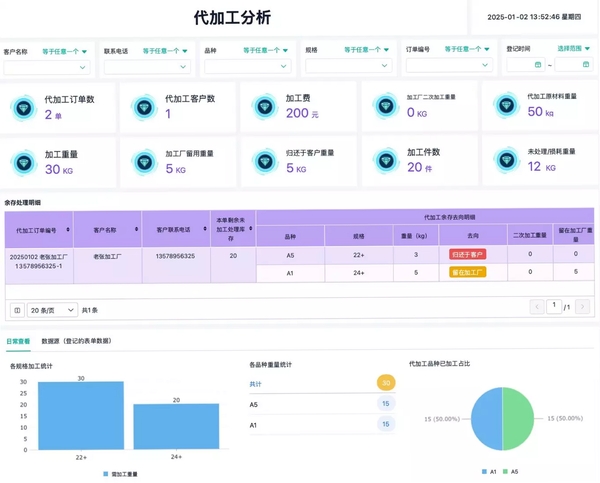Switch to 数据源（登记的表单数据）tab
Viewport: 600px width, 483px height.
coord(76,341)
